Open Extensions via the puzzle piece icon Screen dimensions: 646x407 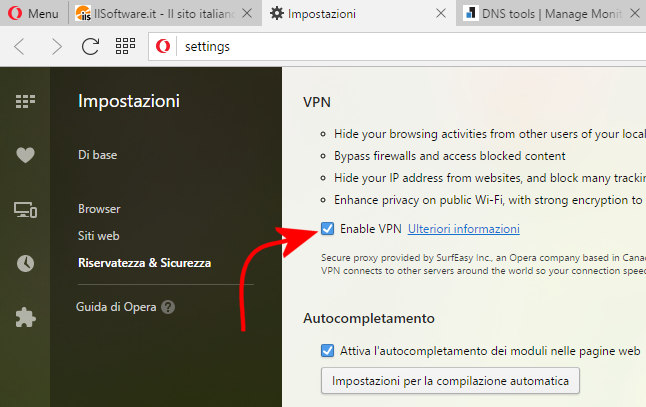coord(25,318)
